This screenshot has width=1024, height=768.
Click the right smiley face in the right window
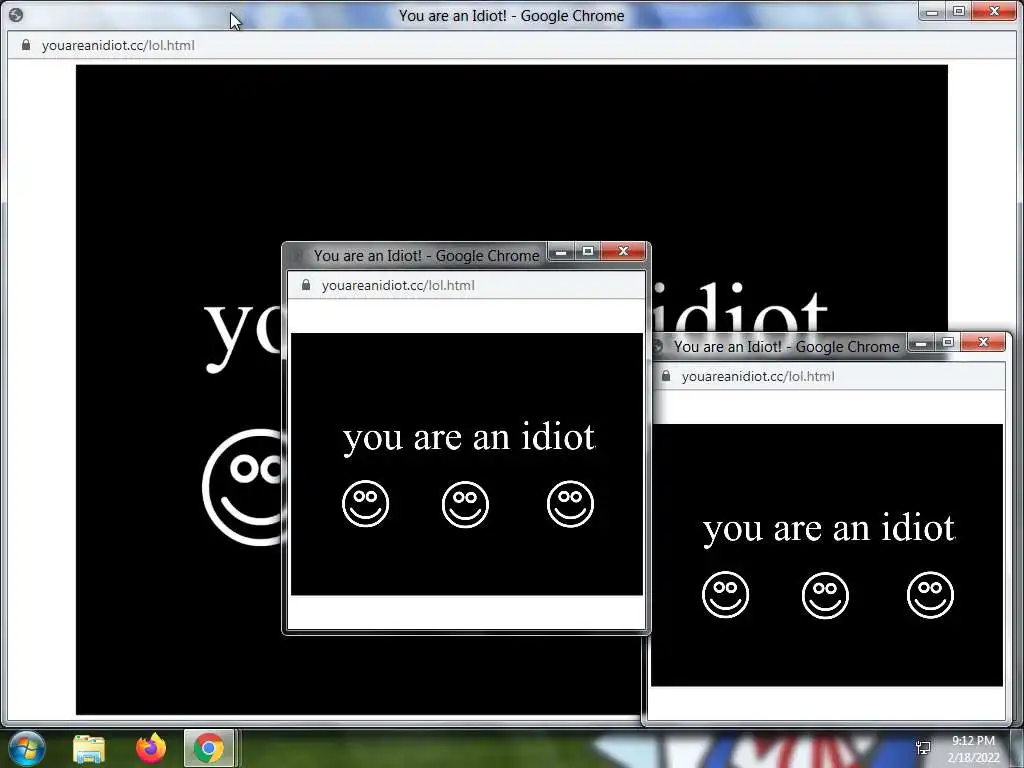point(931,594)
